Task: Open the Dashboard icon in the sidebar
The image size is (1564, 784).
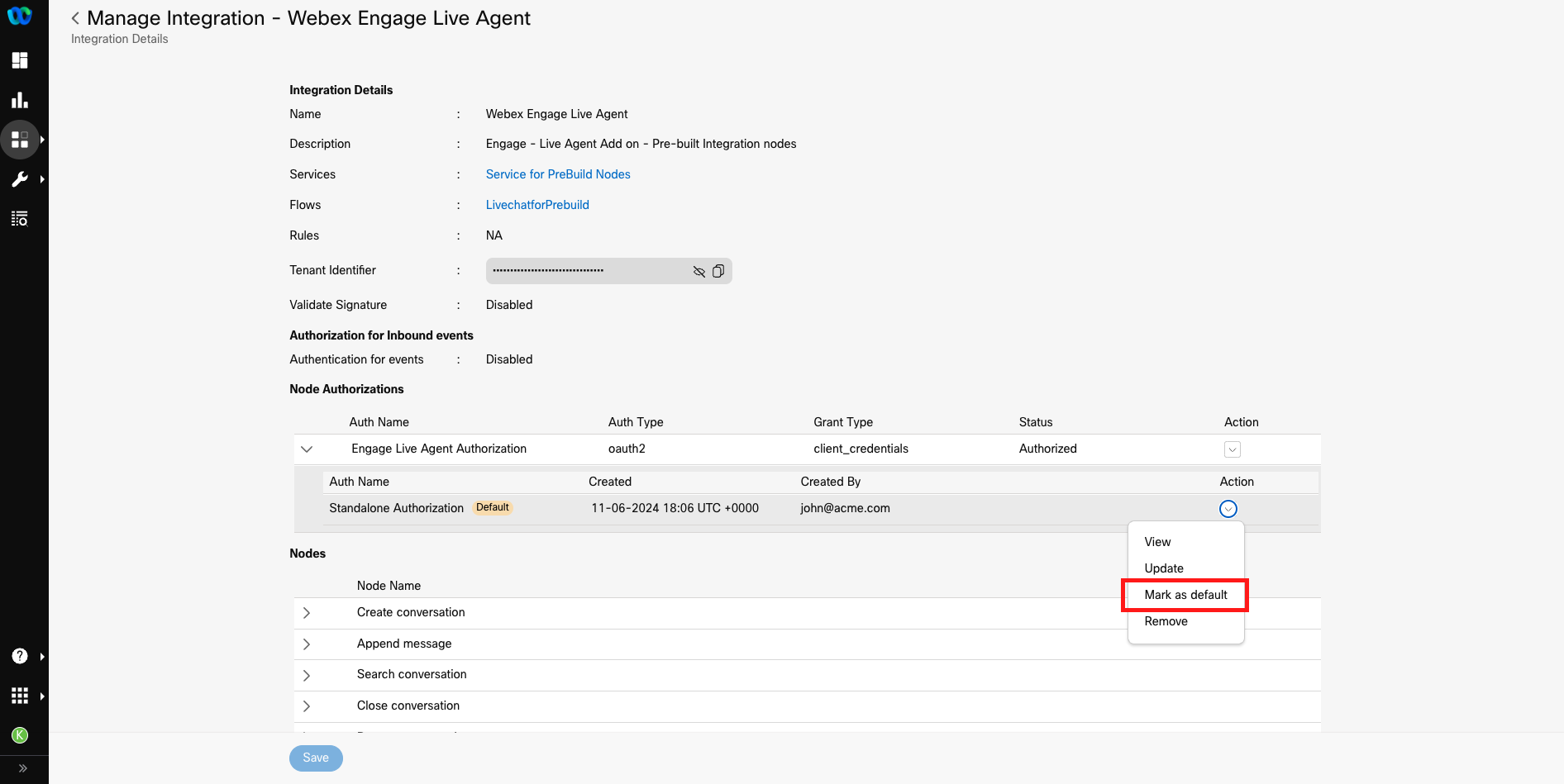Action: click(20, 60)
